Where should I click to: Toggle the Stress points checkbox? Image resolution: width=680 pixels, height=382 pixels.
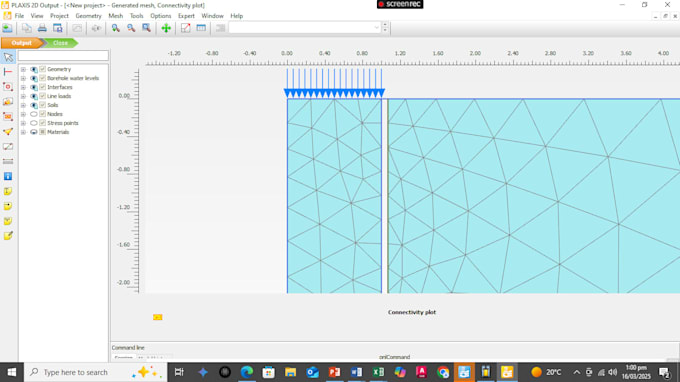tap(42, 123)
